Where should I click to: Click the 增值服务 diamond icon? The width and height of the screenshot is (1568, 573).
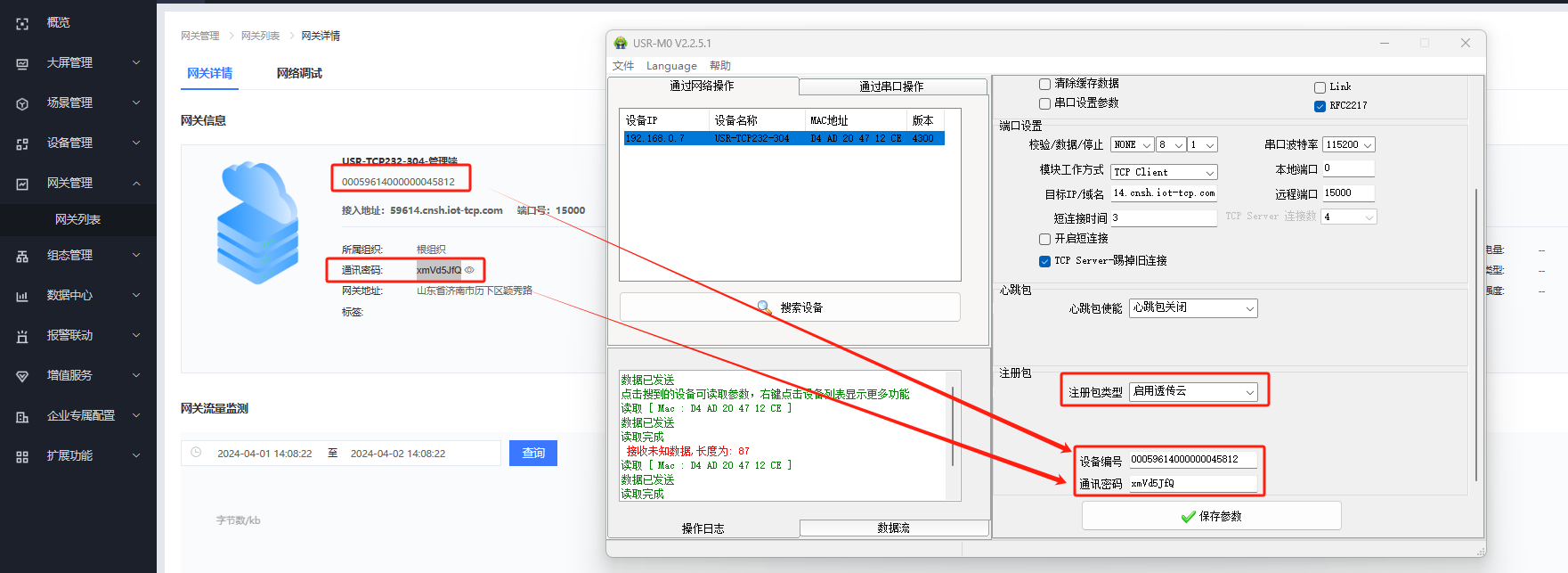coord(22,376)
